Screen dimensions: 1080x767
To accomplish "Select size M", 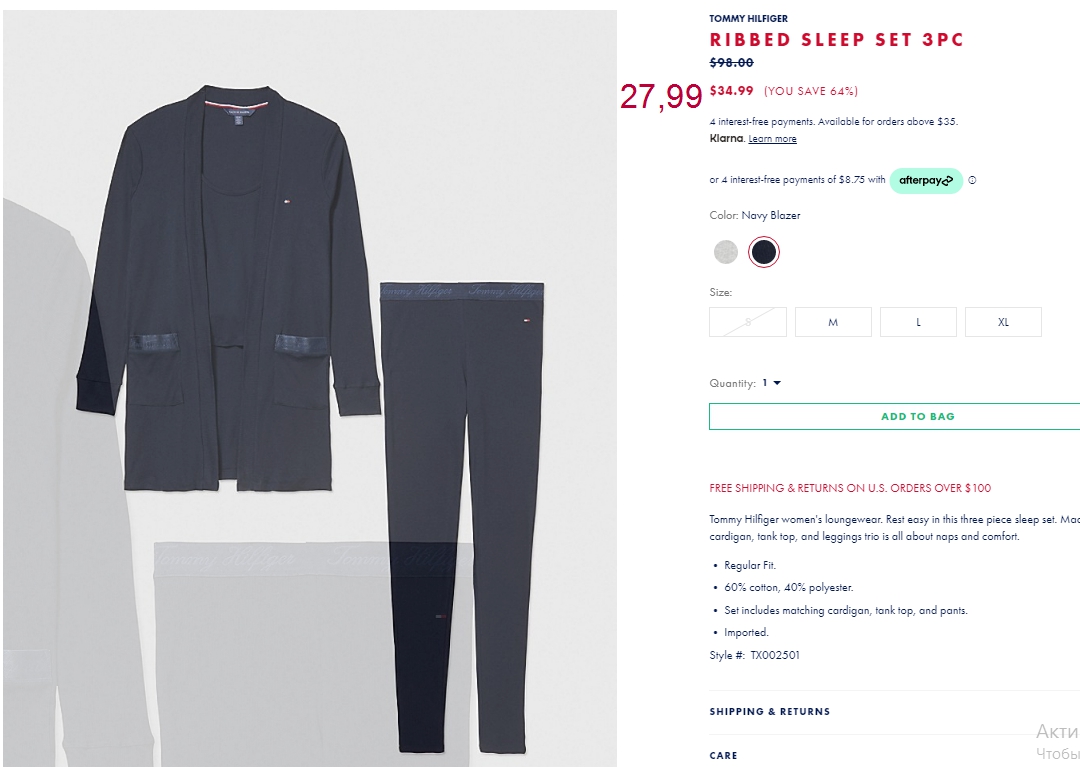I will point(833,322).
